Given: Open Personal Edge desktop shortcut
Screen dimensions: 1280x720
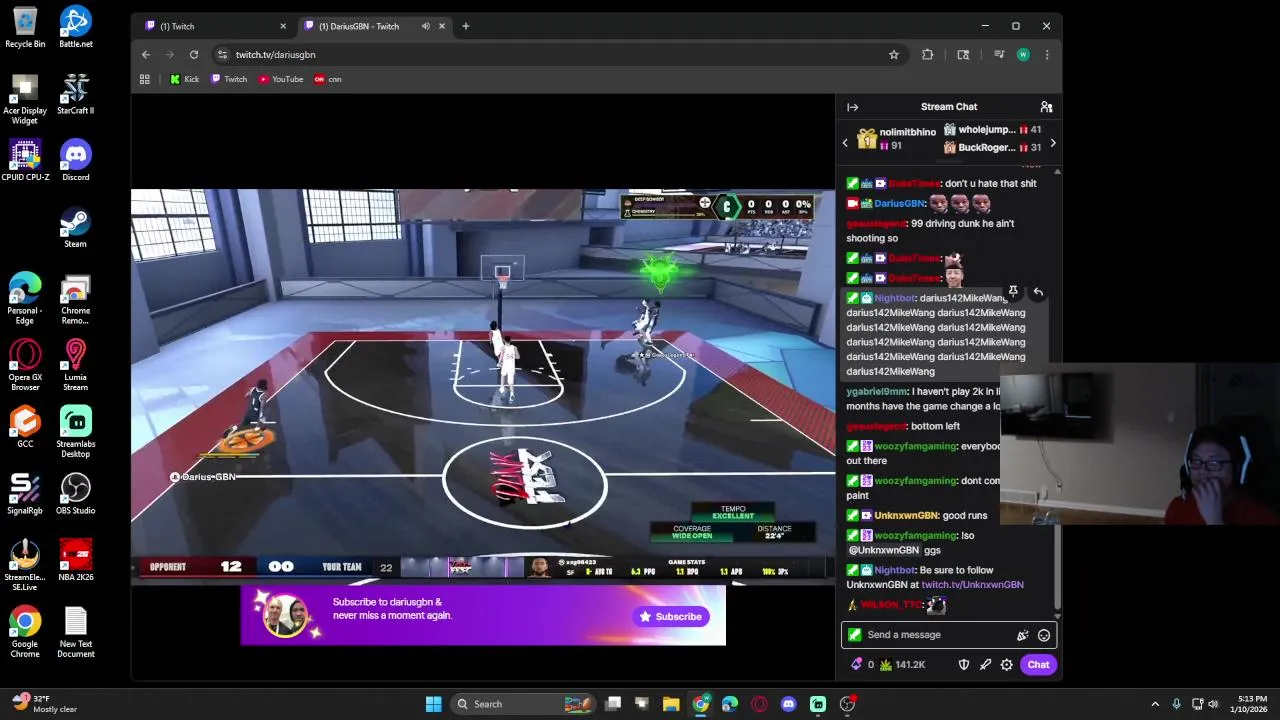Looking at the screenshot, I should click(25, 299).
